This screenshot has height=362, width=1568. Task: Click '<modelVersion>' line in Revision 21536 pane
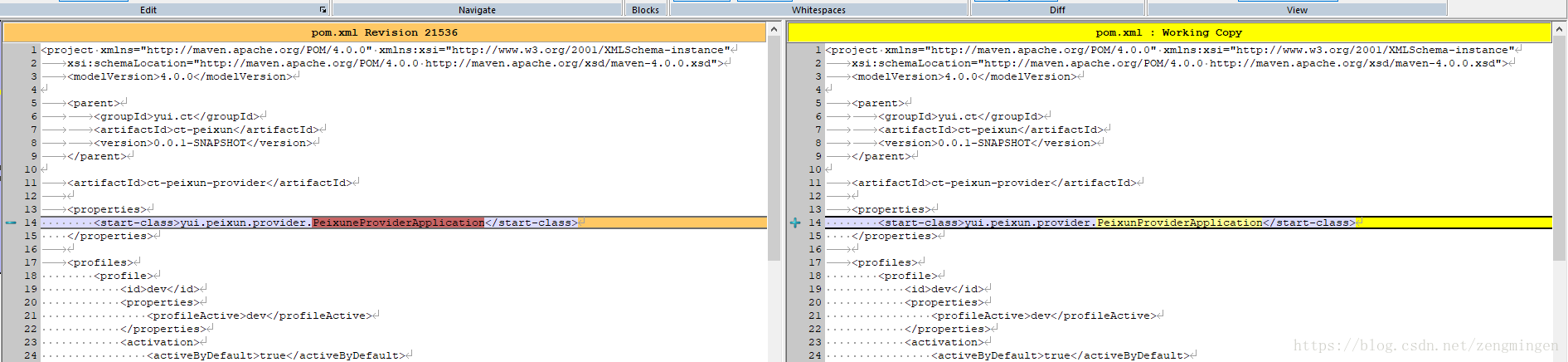coord(180,76)
